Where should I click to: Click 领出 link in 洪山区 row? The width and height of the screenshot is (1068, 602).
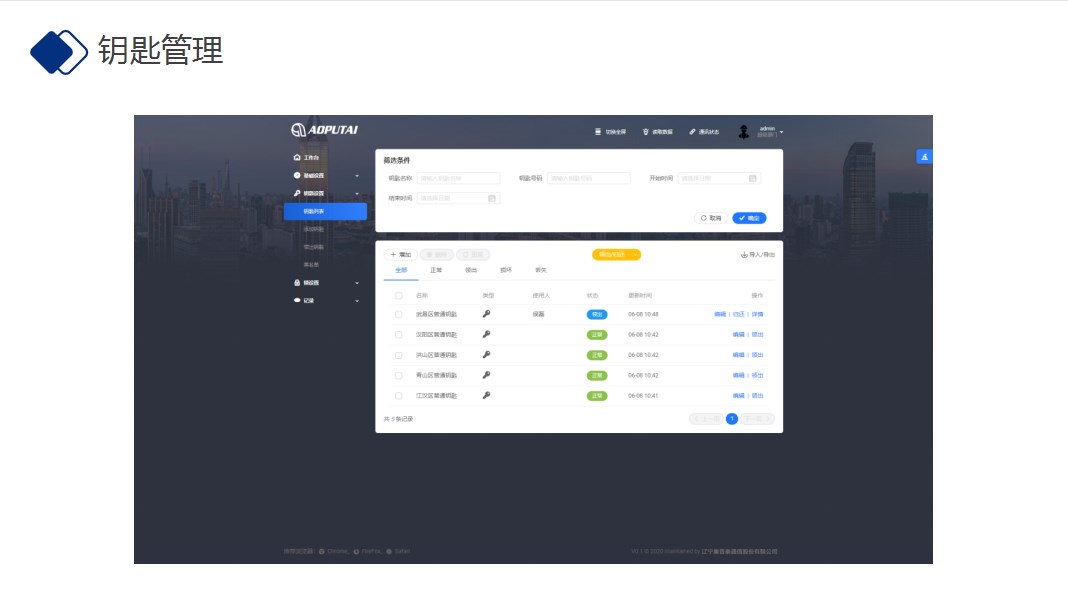(x=757, y=355)
